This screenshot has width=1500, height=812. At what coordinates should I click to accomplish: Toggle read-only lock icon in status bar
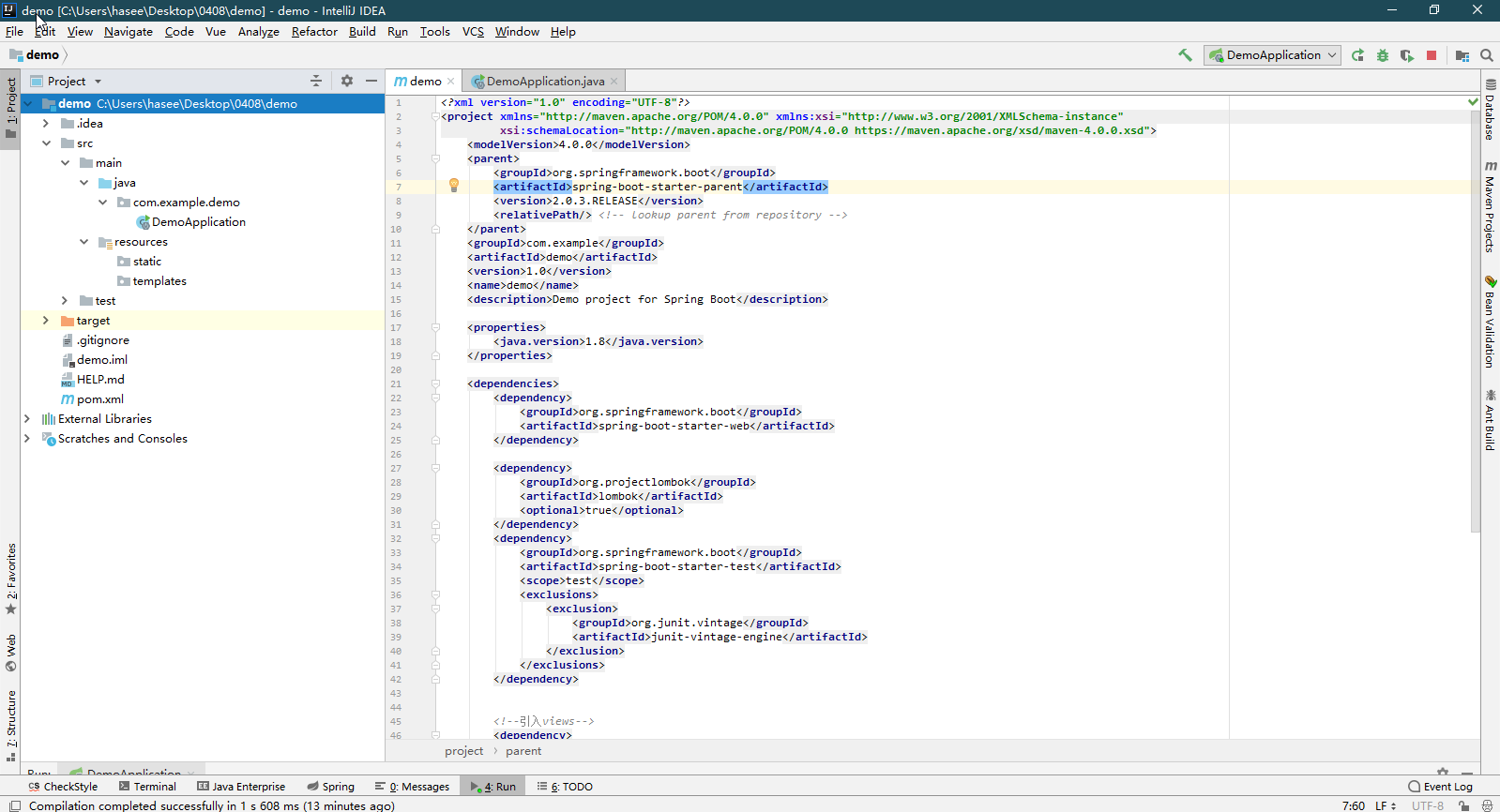click(1463, 805)
